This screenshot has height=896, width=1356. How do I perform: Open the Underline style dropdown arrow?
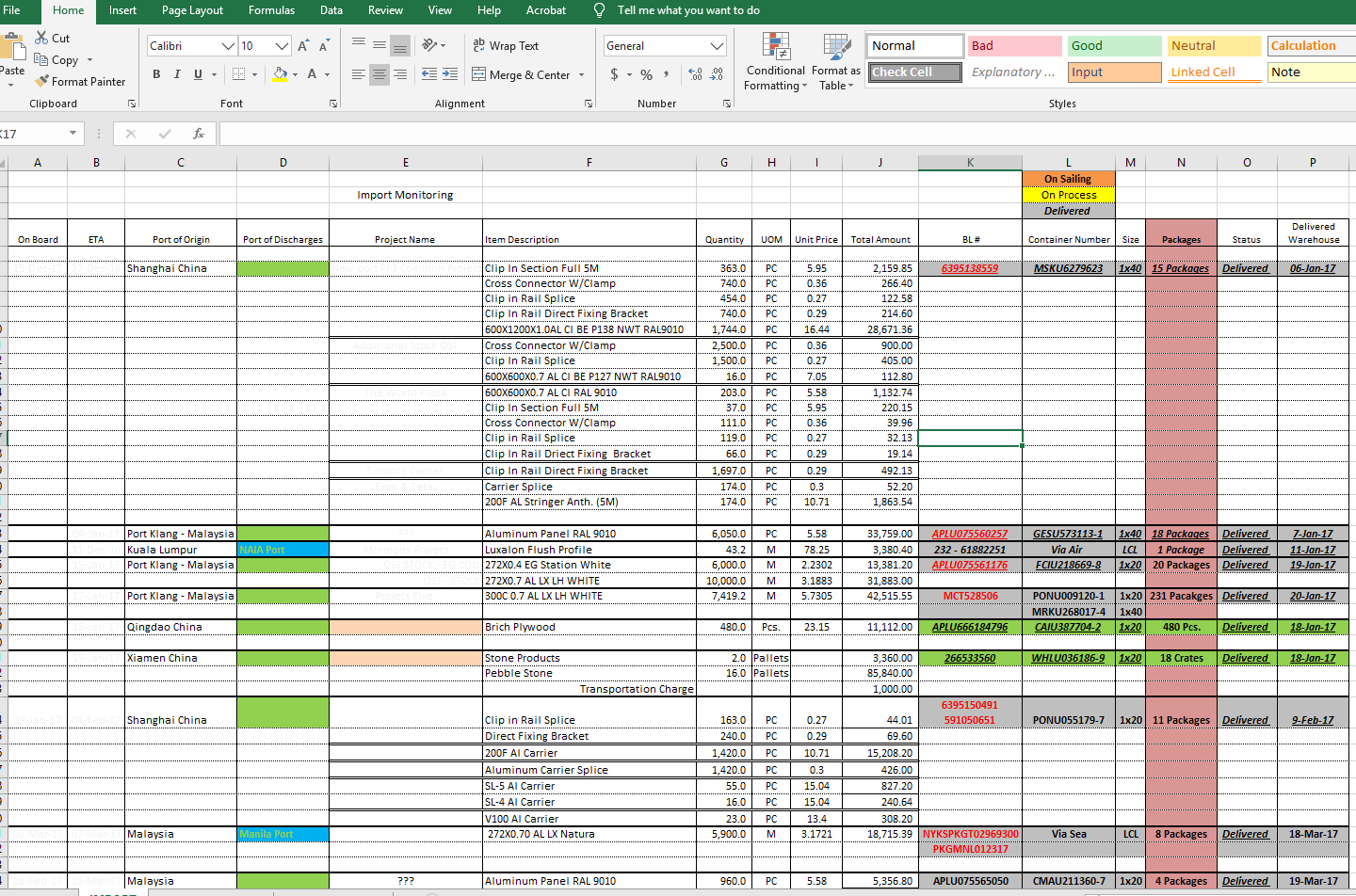(x=214, y=74)
